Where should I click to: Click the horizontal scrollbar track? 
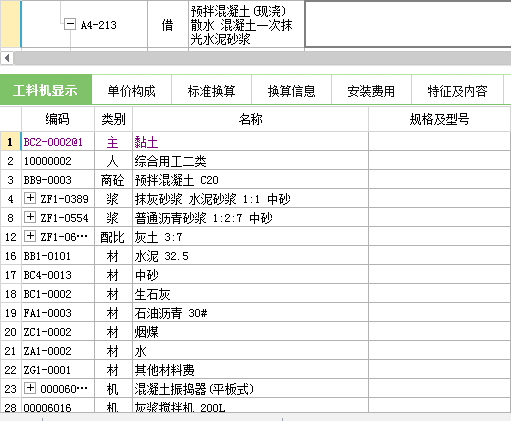pyautogui.click(x=262, y=58)
